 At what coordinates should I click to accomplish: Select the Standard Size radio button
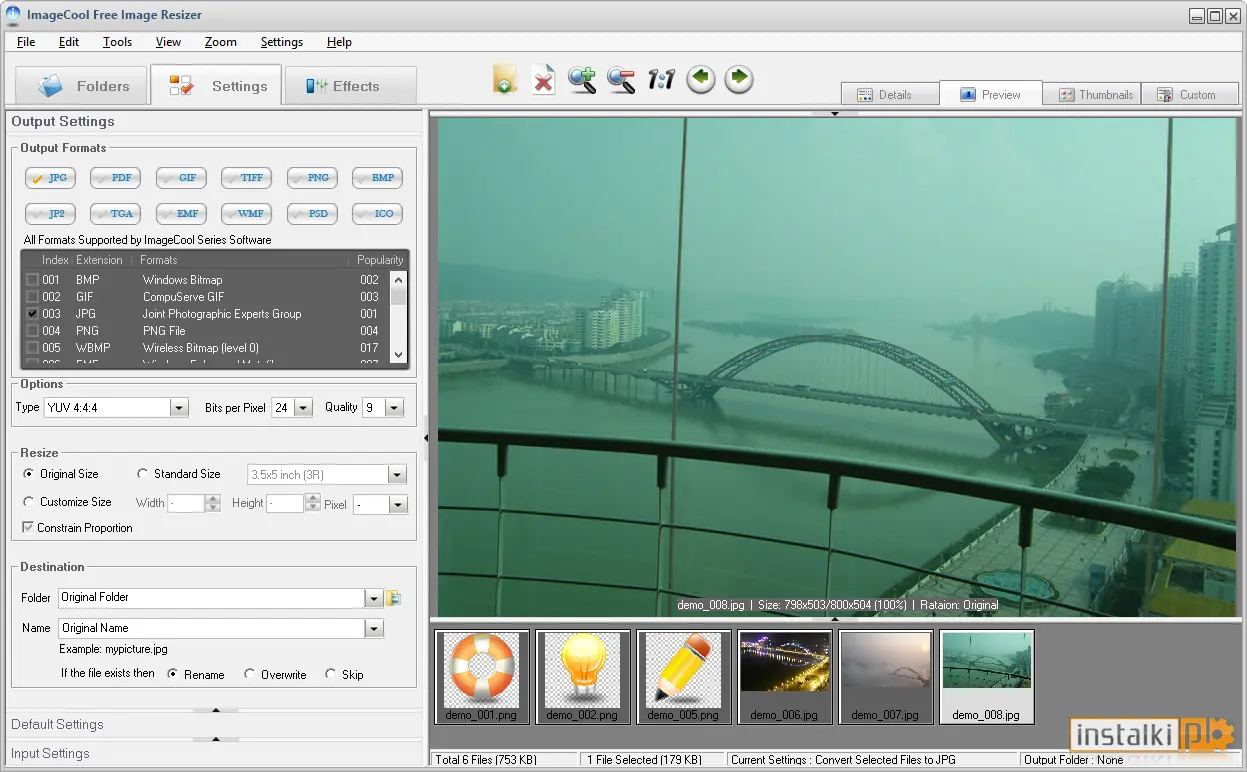pyautogui.click(x=143, y=474)
